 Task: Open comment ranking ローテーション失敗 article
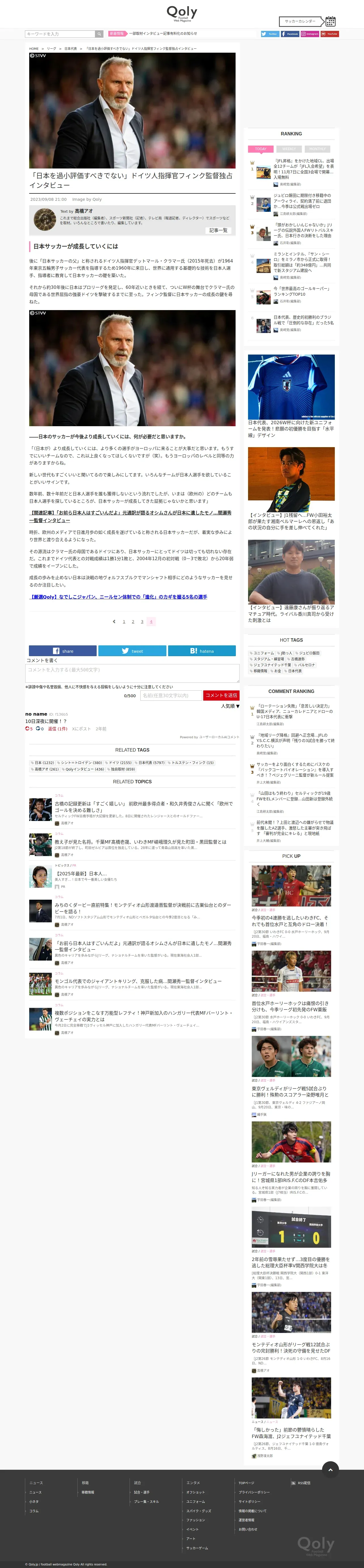(295, 712)
